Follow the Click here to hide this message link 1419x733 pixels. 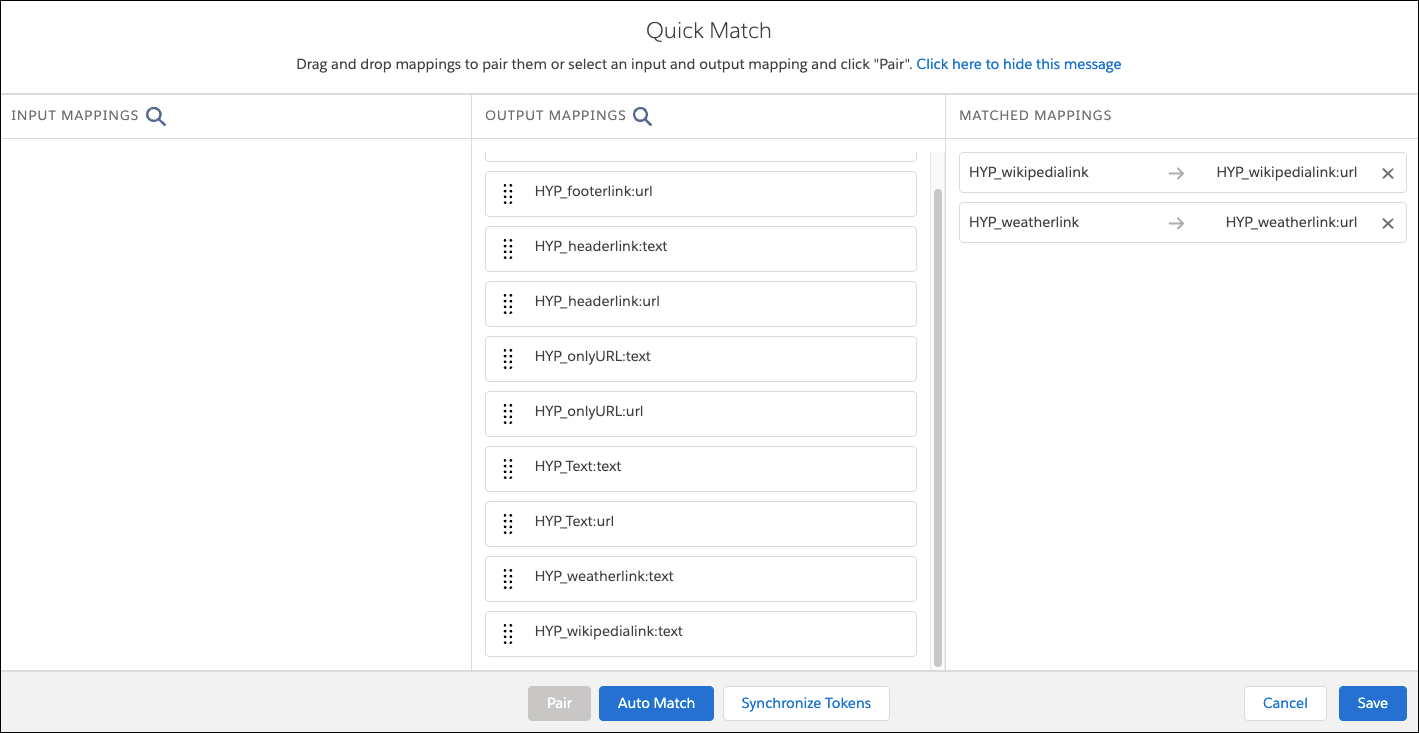1019,64
